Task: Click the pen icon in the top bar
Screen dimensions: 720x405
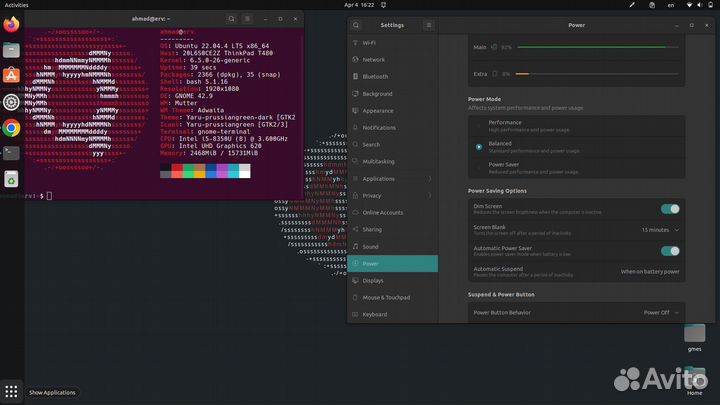Action: (632, 5)
